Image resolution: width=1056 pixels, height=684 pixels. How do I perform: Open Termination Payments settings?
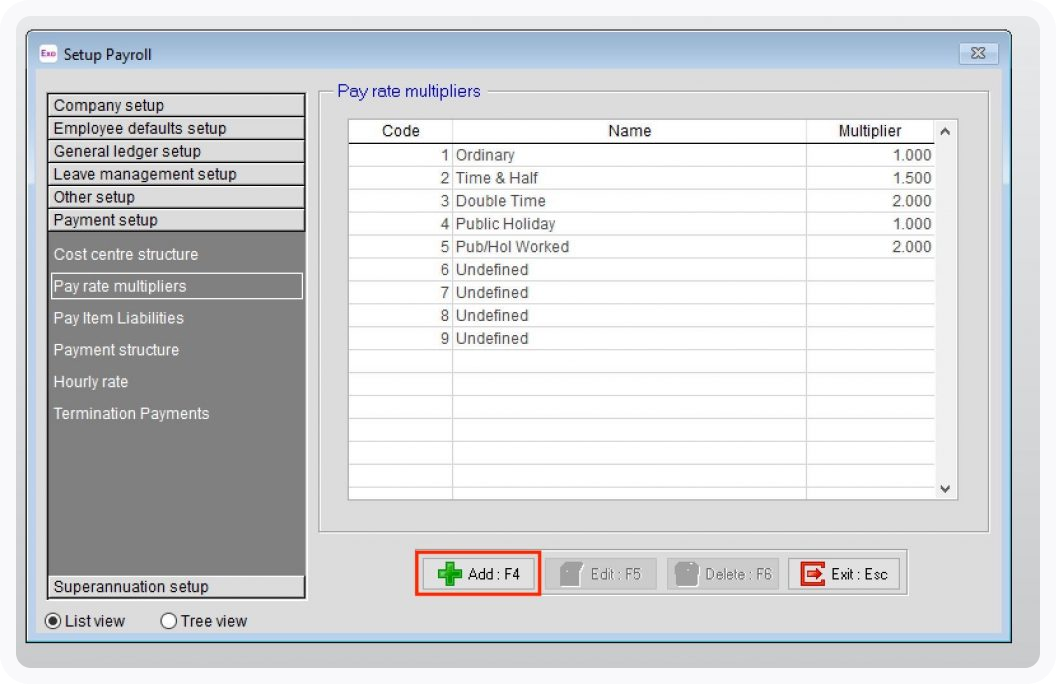(131, 414)
